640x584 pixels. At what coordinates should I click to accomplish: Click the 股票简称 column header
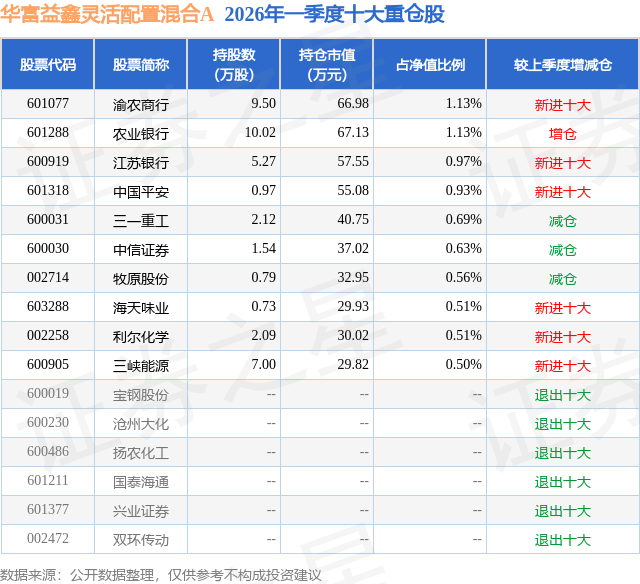click(x=141, y=65)
